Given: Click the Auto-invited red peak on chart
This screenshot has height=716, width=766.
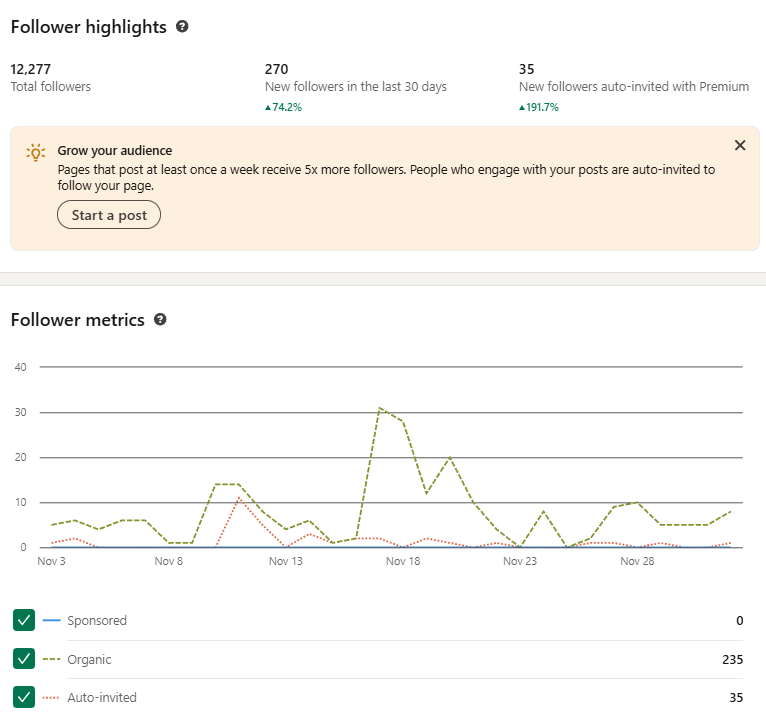Looking at the screenshot, I should pyautogui.click(x=239, y=498).
